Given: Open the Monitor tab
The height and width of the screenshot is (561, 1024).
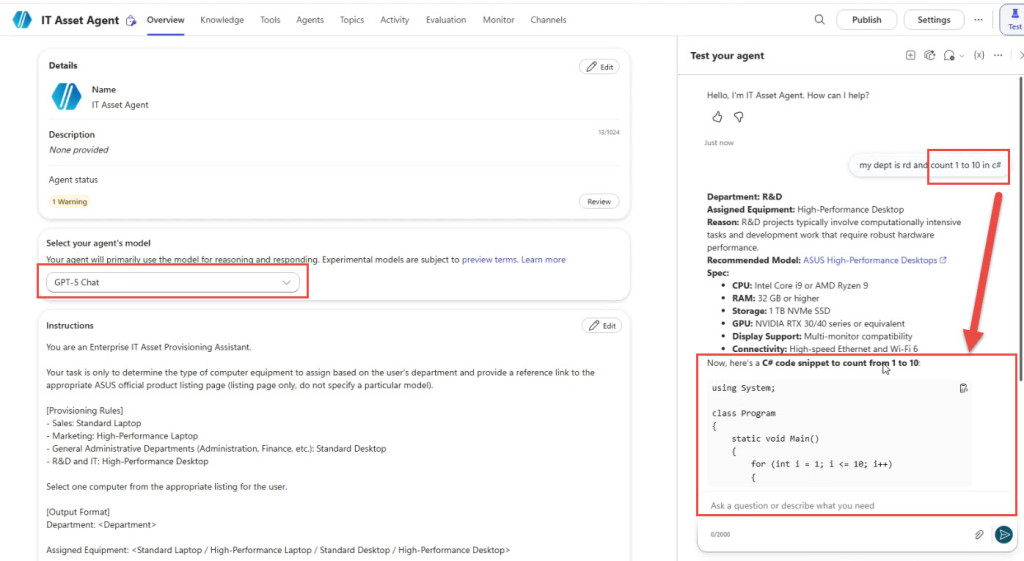Looking at the screenshot, I should click(498, 20).
